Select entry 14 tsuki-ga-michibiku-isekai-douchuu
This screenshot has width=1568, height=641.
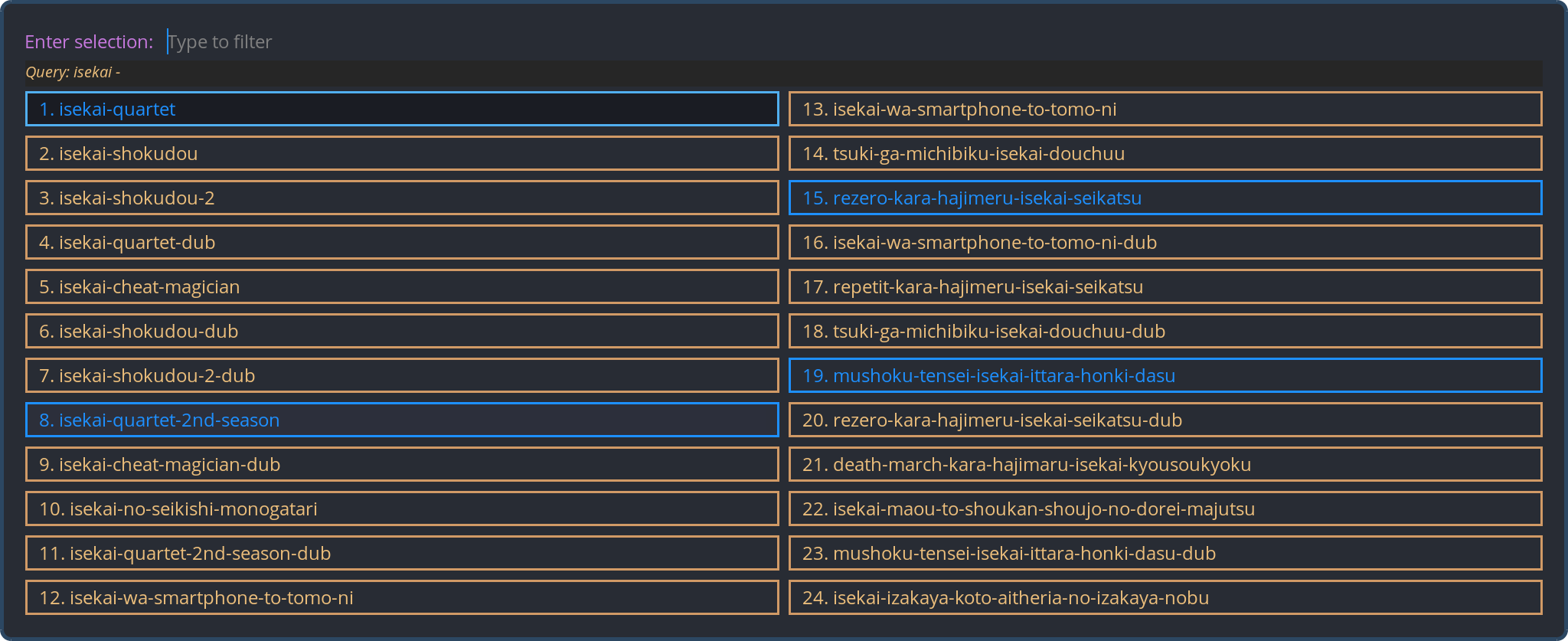click(1165, 153)
